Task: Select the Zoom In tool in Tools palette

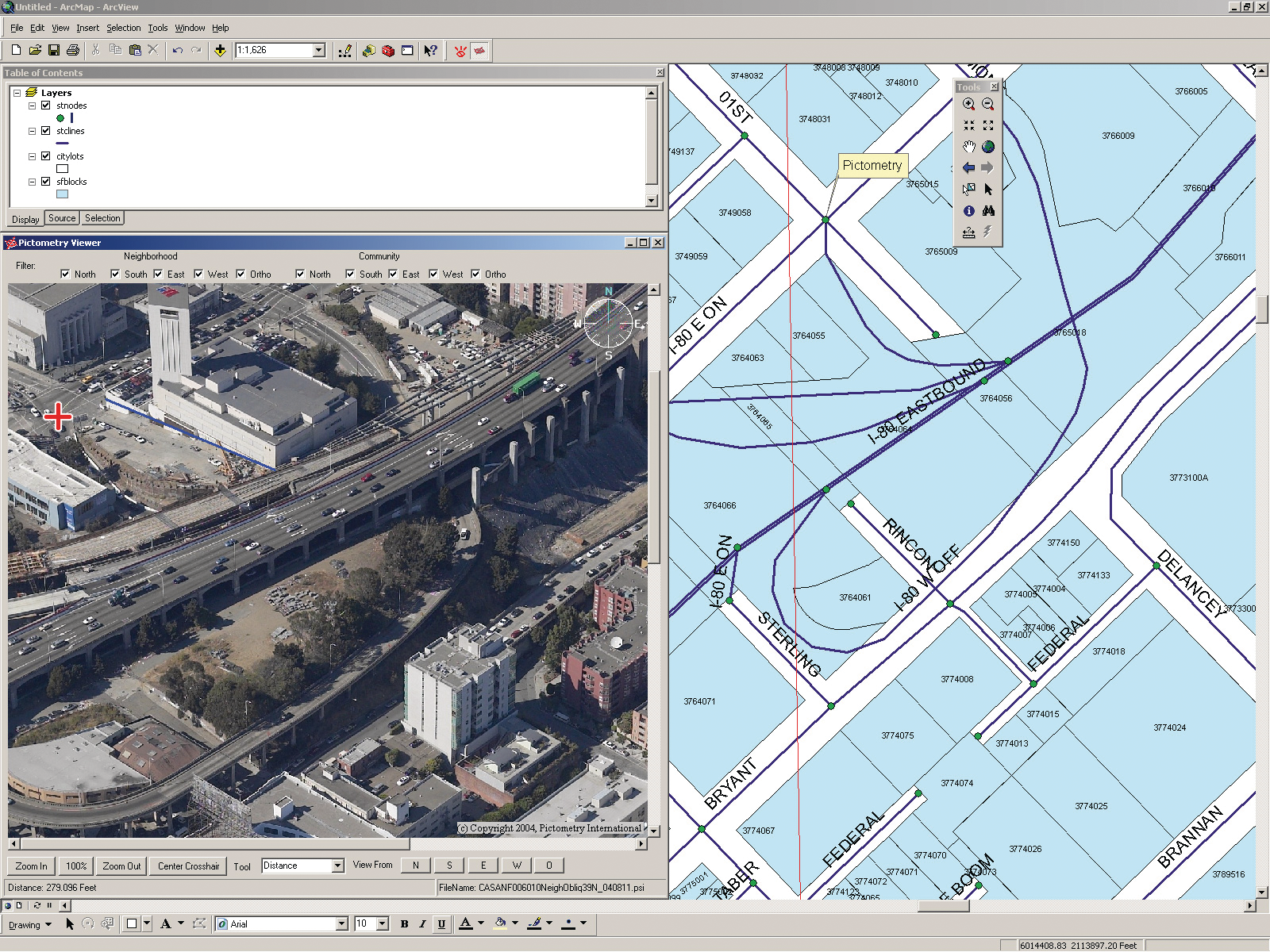Action: click(968, 103)
